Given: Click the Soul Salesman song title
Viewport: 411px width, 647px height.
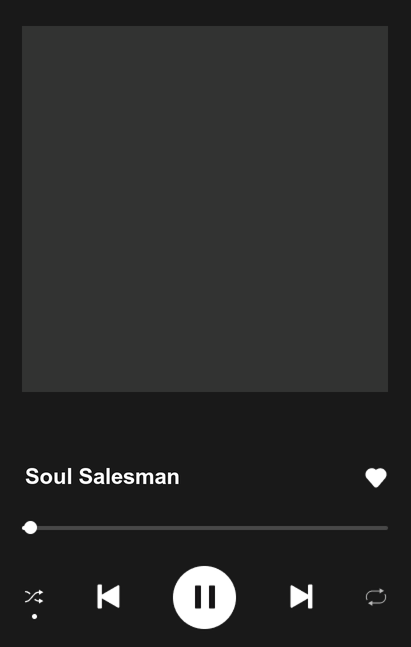Looking at the screenshot, I should tap(102, 477).
